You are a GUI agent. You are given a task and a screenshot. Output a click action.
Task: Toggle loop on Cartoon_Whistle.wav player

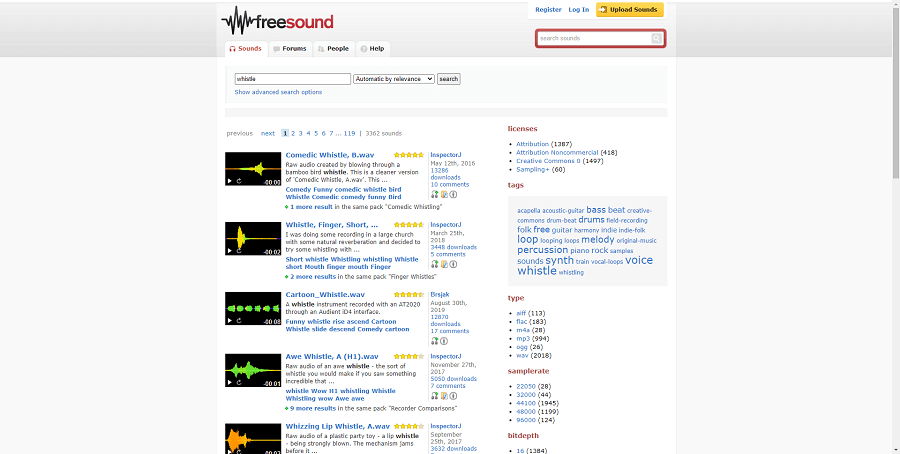[239, 321]
